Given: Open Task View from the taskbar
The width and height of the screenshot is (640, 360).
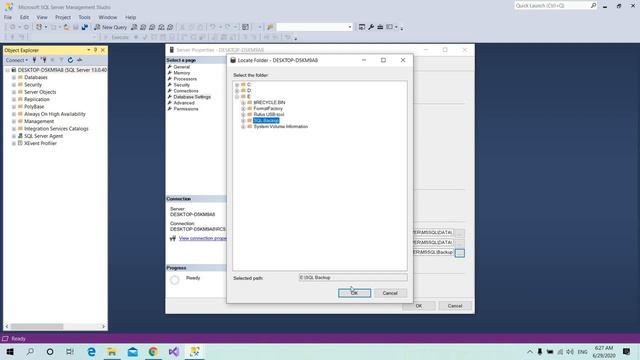Looking at the screenshot, I should click(70, 351).
